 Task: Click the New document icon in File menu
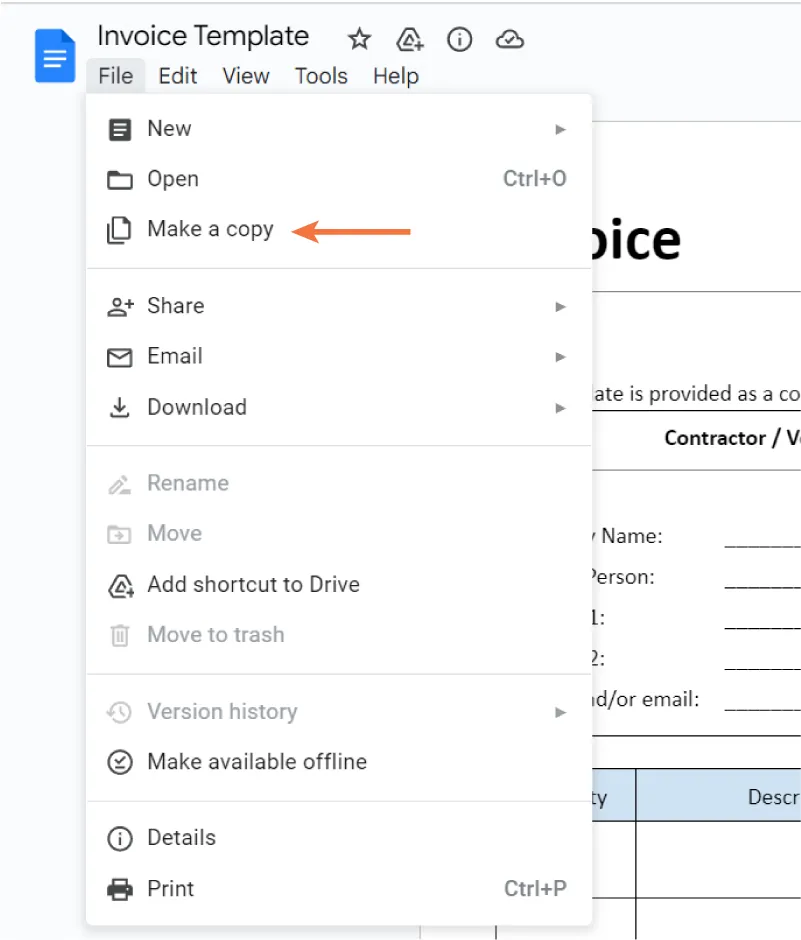[x=120, y=128]
